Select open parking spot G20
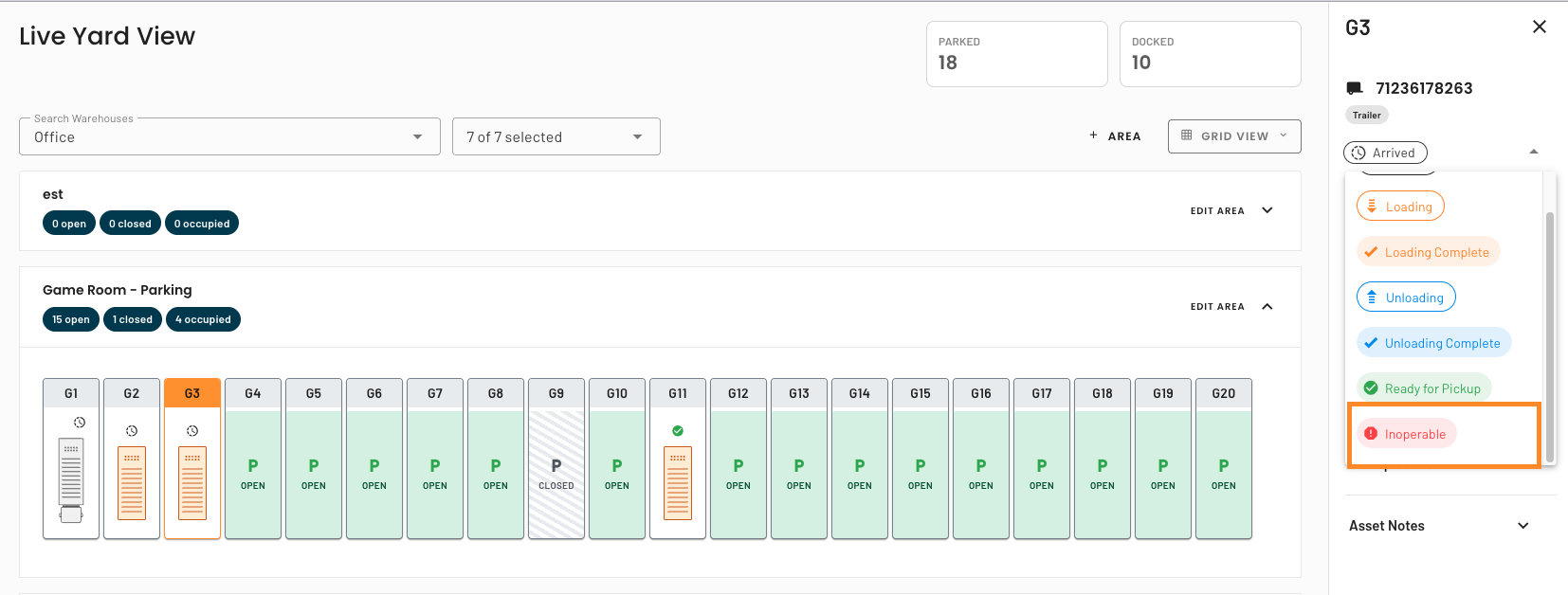The width and height of the screenshot is (1568, 595). click(1224, 459)
